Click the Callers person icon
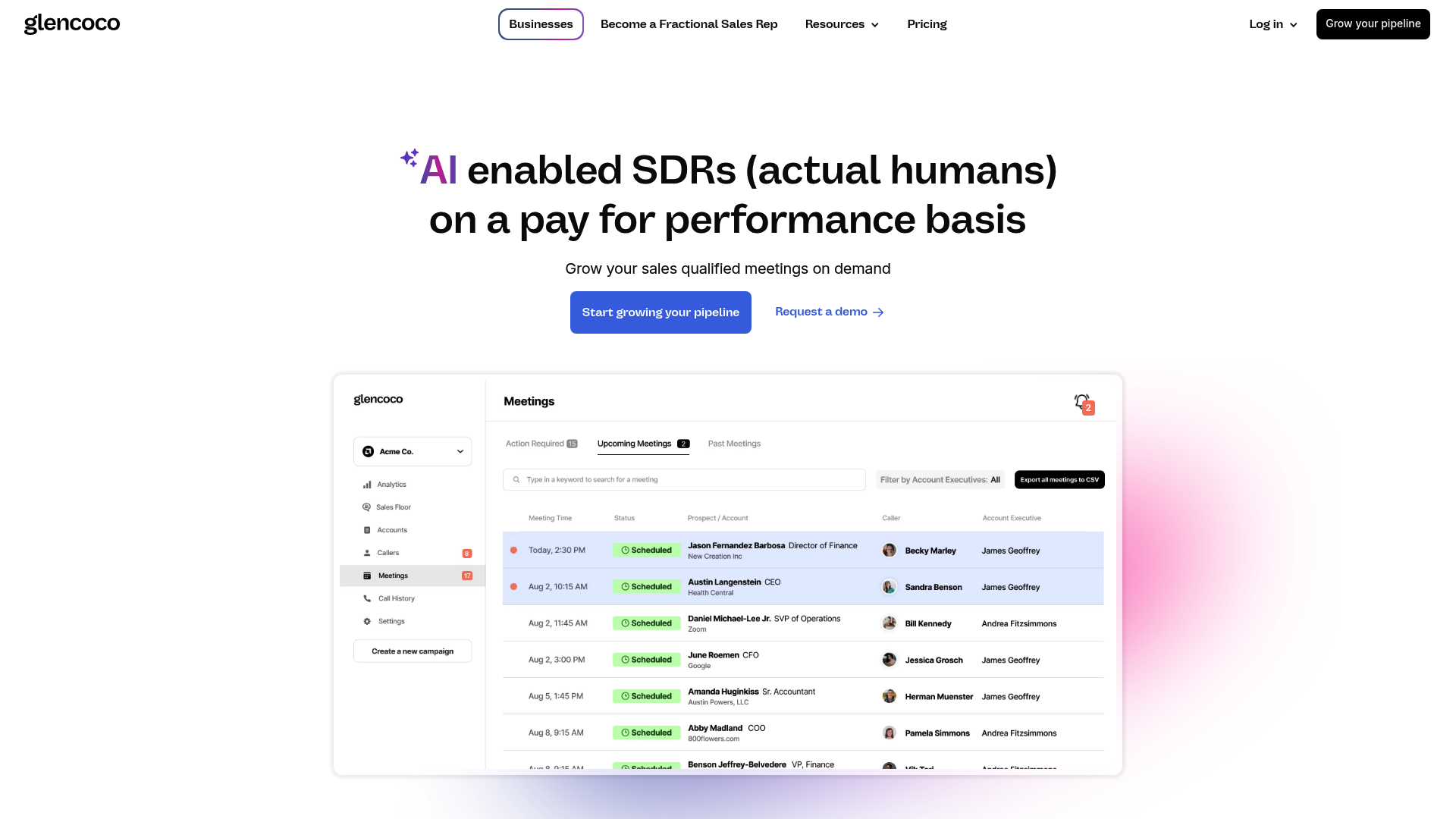The height and width of the screenshot is (819, 1456). 367,553
